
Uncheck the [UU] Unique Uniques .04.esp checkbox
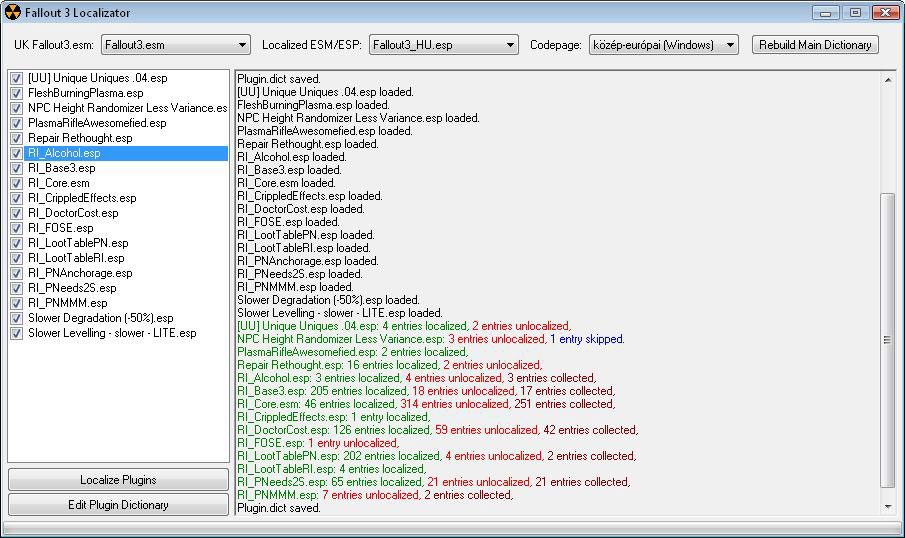pos(17,78)
